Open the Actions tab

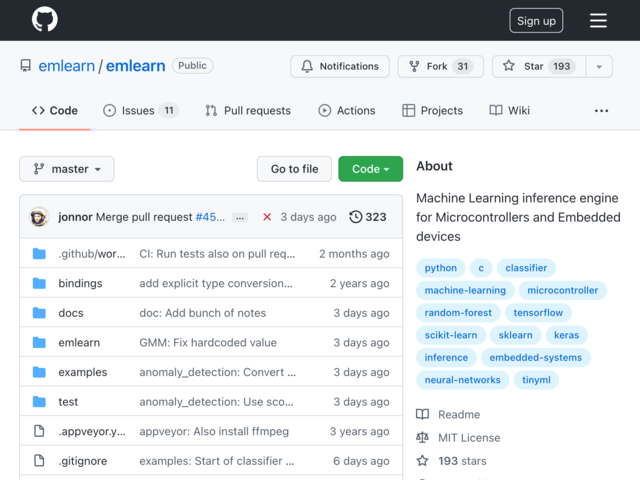[347, 111]
